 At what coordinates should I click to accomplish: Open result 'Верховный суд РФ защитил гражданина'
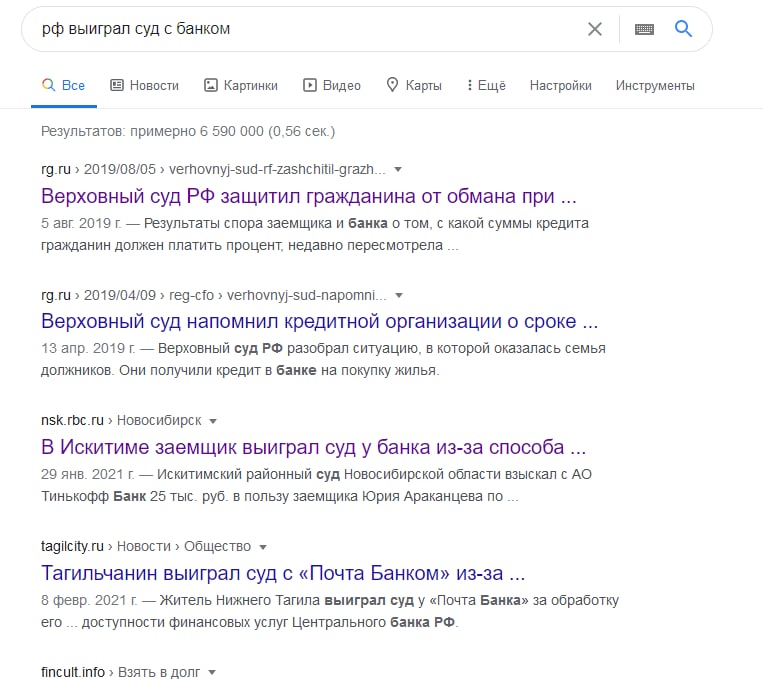(x=309, y=196)
